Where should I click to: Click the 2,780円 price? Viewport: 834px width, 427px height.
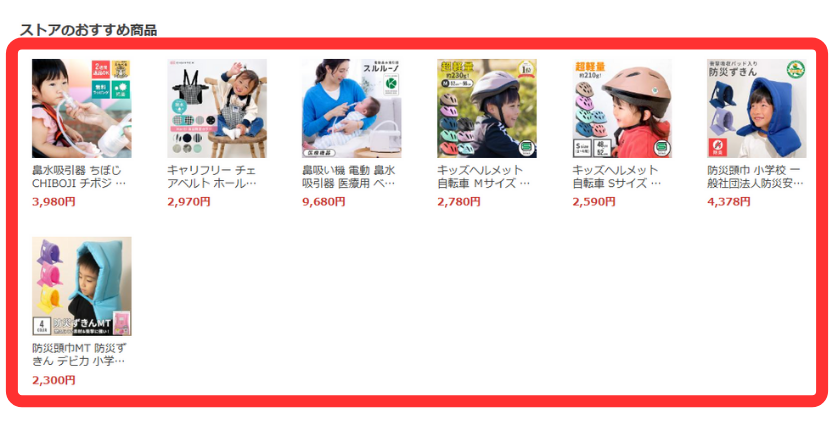click(459, 202)
